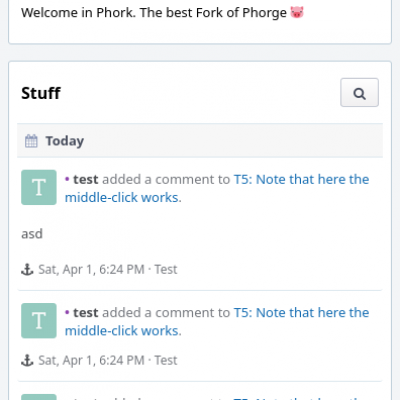Click the first green T avatar
This screenshot has width=400, height=400.
(x=39, y=187)
